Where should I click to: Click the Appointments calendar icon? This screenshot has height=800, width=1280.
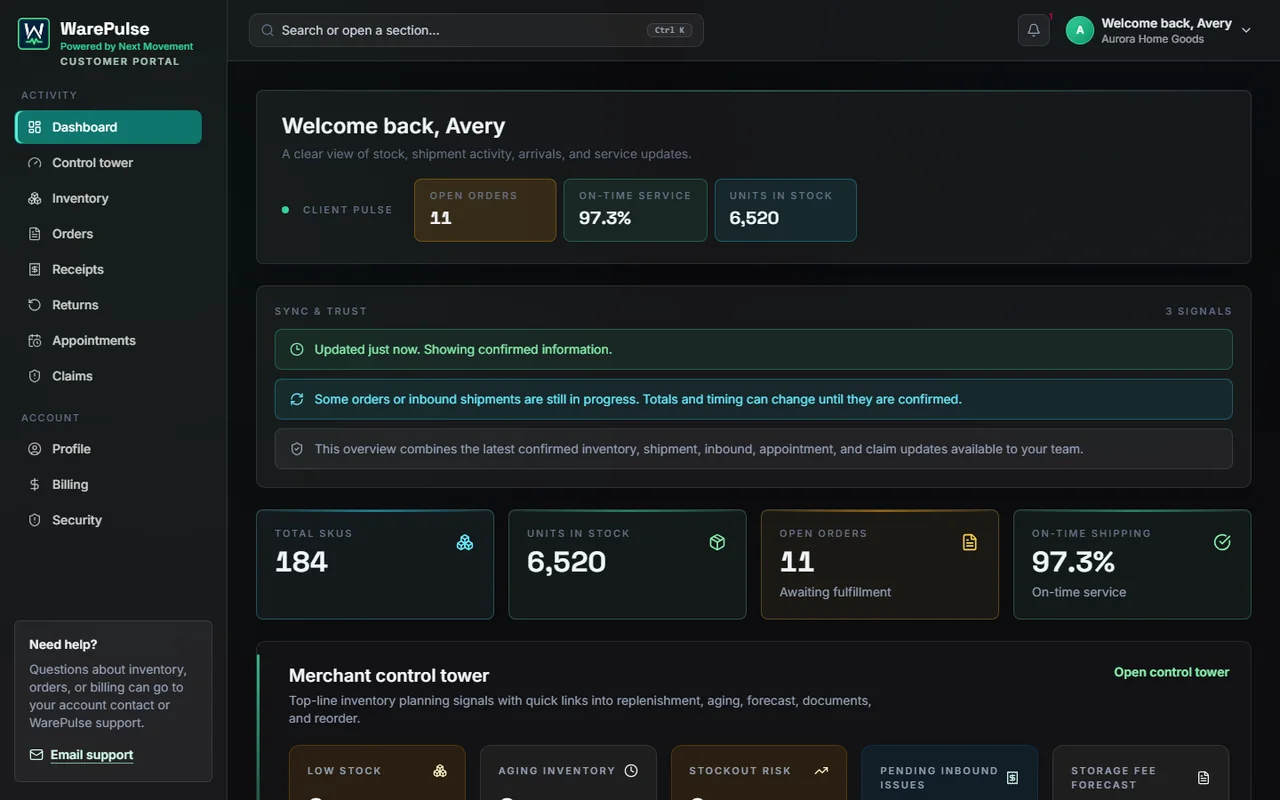pyautogui.click(x=35, y=340)
